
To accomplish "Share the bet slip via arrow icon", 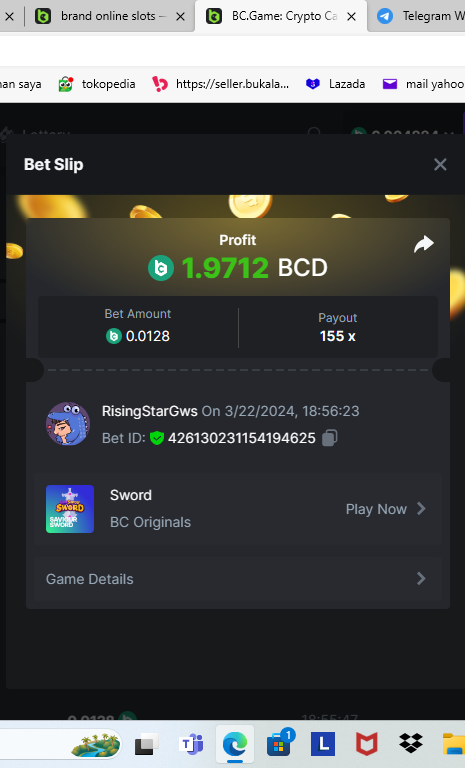I will pos(424,244).
